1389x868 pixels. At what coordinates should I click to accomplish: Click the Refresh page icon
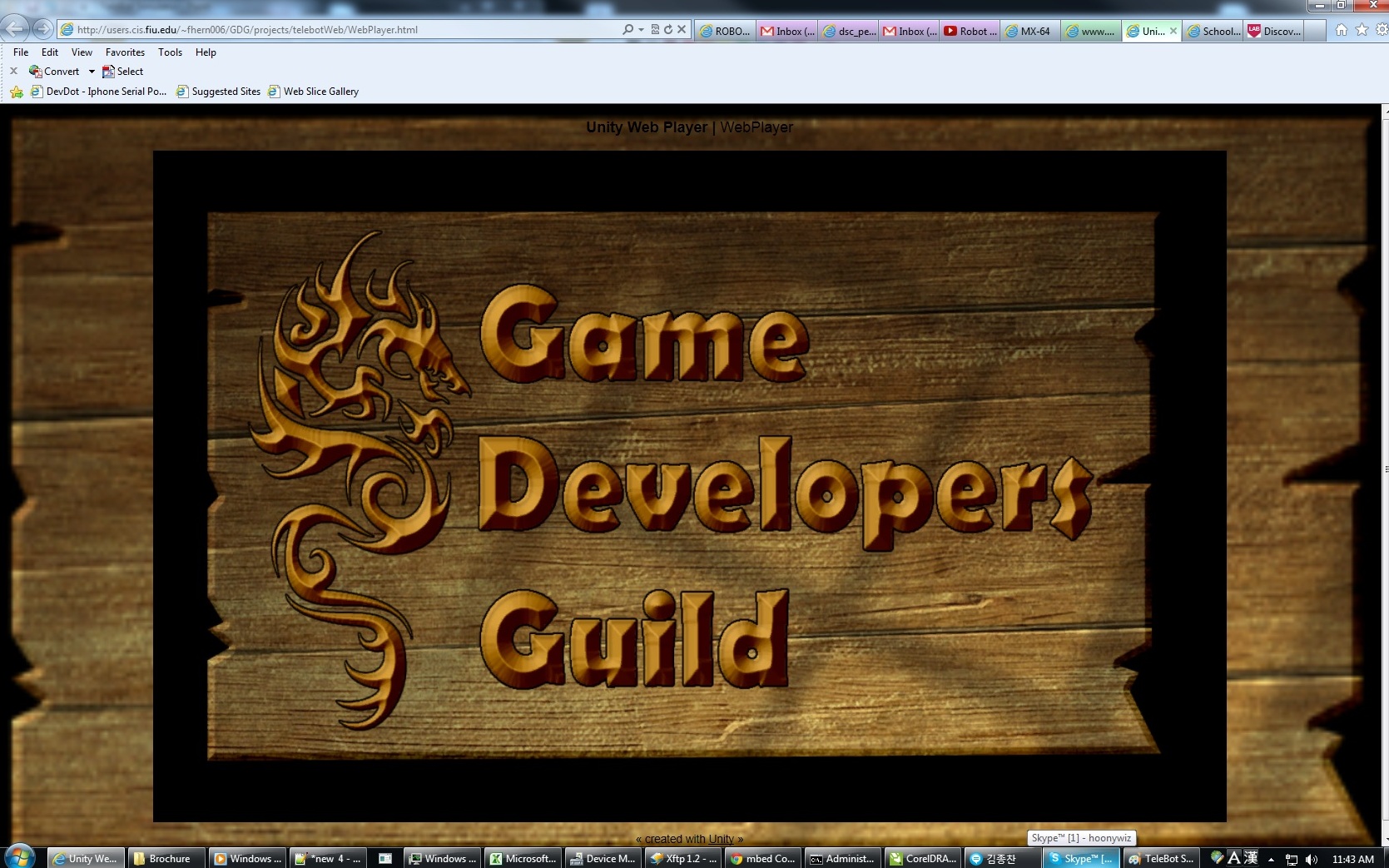tap(668, 29)
